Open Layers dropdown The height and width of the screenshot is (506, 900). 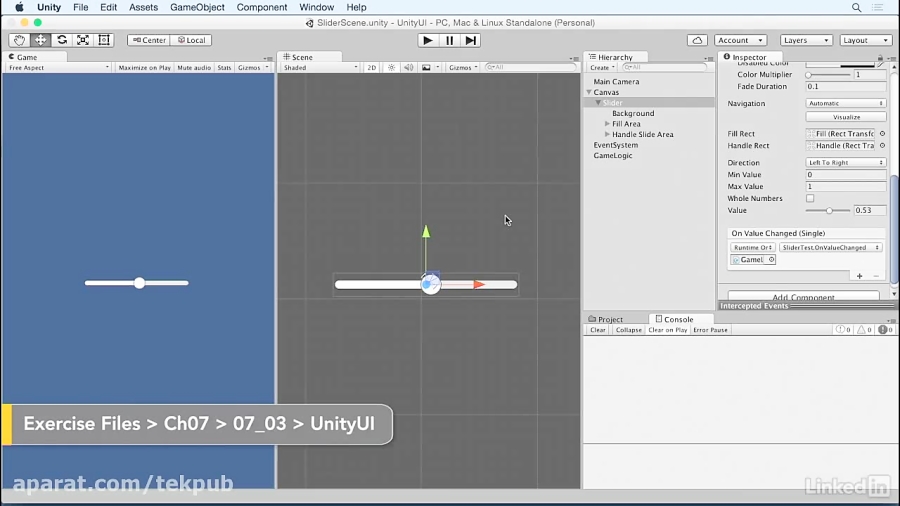[x=806, y=40]
